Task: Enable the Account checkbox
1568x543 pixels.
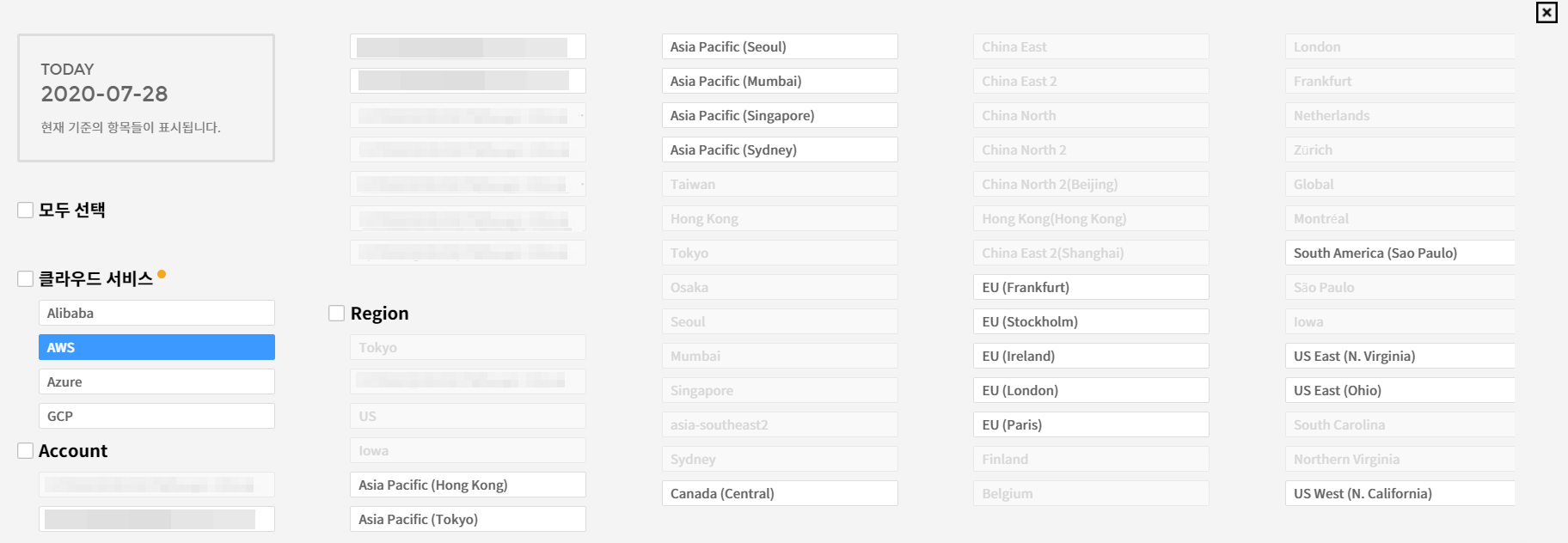Action: pos(26,450)
